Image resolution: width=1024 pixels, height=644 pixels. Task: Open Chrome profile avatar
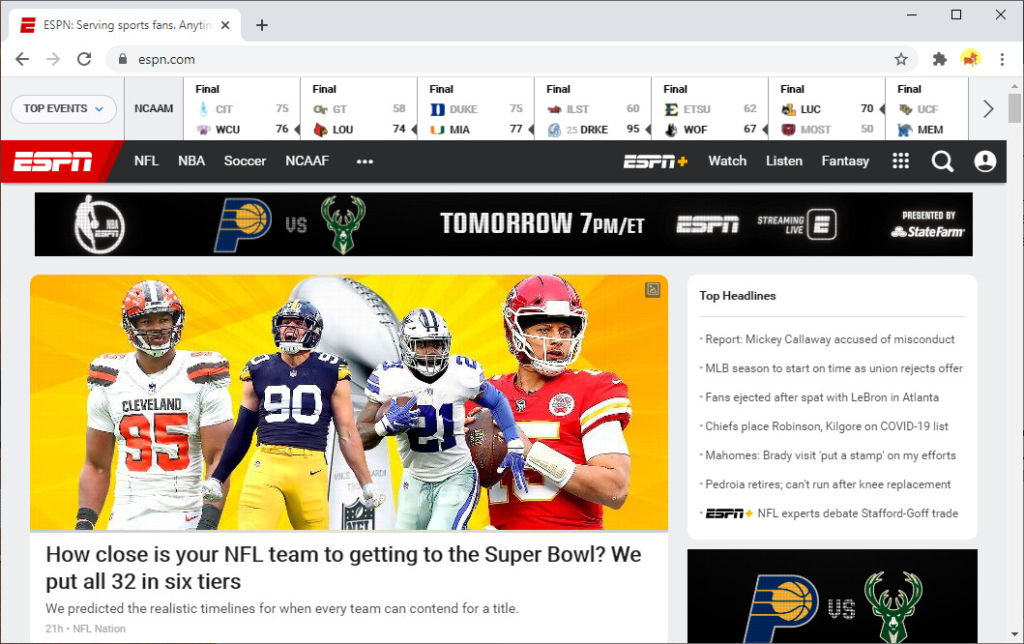click(x=970, y=59)
